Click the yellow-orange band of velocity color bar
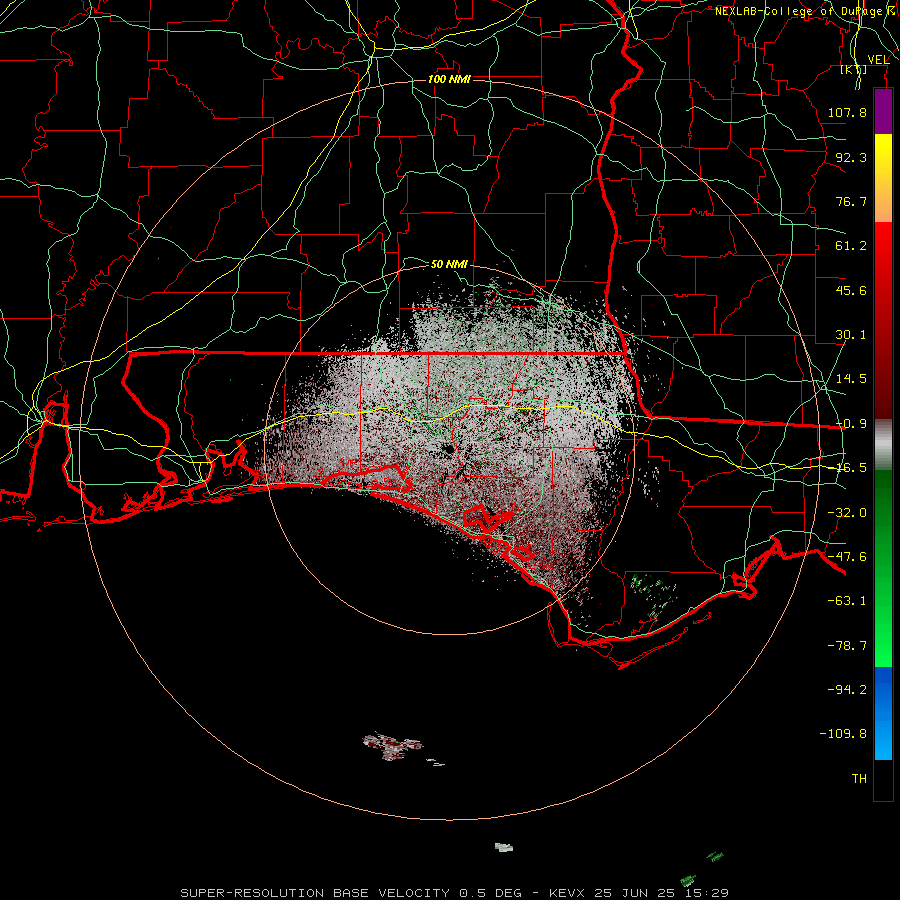The width and height of the screenshot is (900, 900). (883, 178)
